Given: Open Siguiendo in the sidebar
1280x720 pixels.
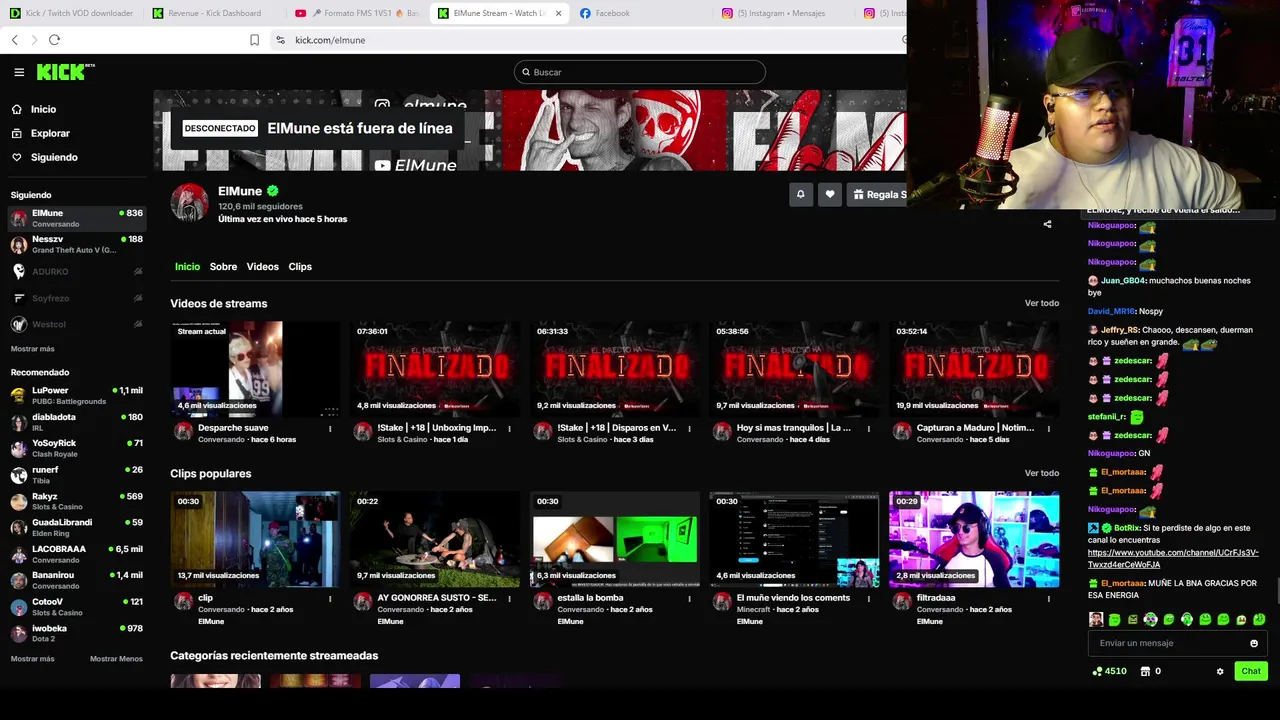Looking at the screenshot, I should [x=54, y=157].
